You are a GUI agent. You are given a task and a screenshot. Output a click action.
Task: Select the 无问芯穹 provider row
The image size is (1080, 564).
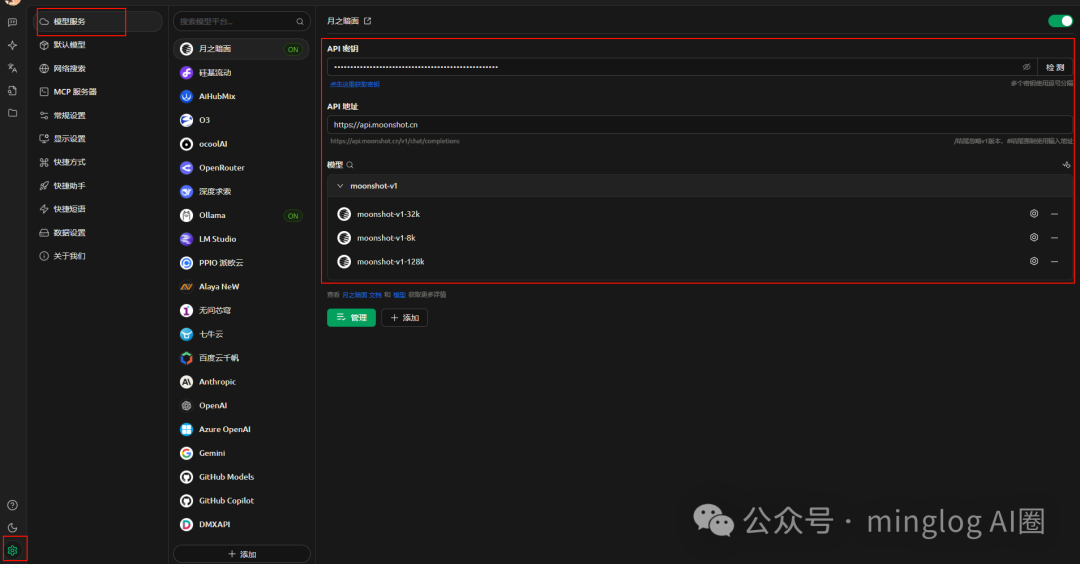tap(241, 310)
